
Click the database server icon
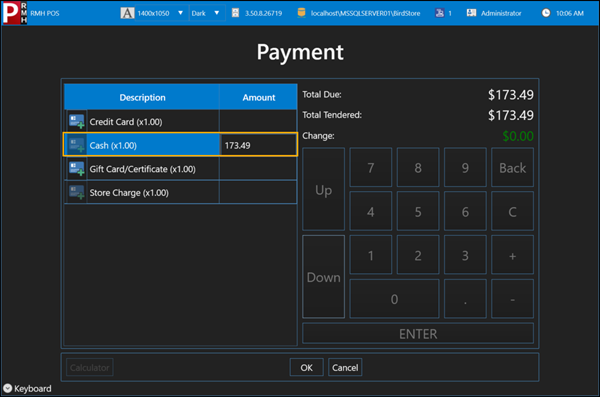tap(301, 13)
